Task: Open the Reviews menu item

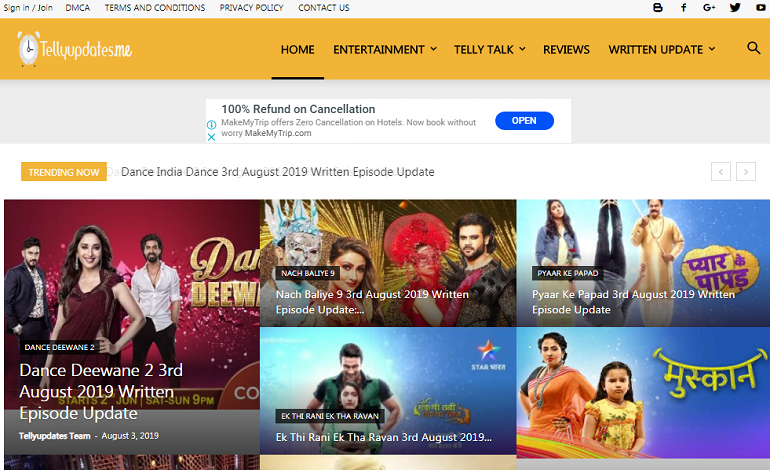Action: click(x=566, y=50)
